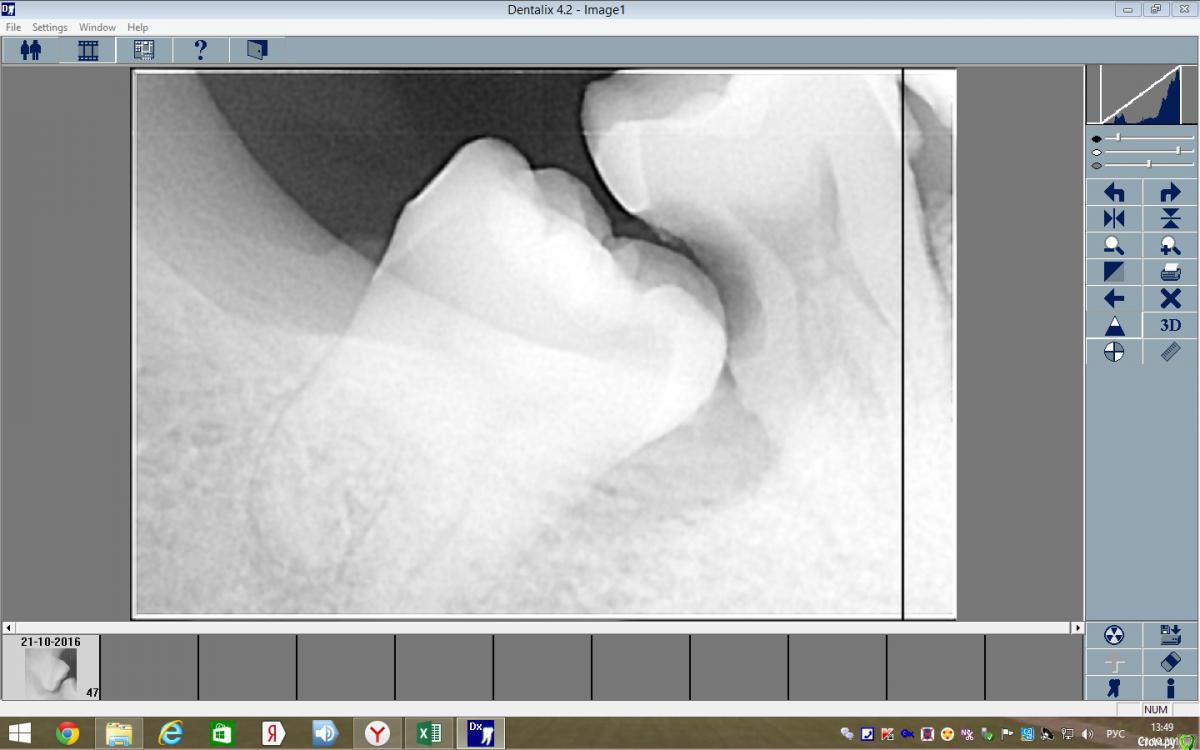Toggle the film strip view button
Image resolution: width=1200 pixels, height=750 pixels.
coord(88,50)
